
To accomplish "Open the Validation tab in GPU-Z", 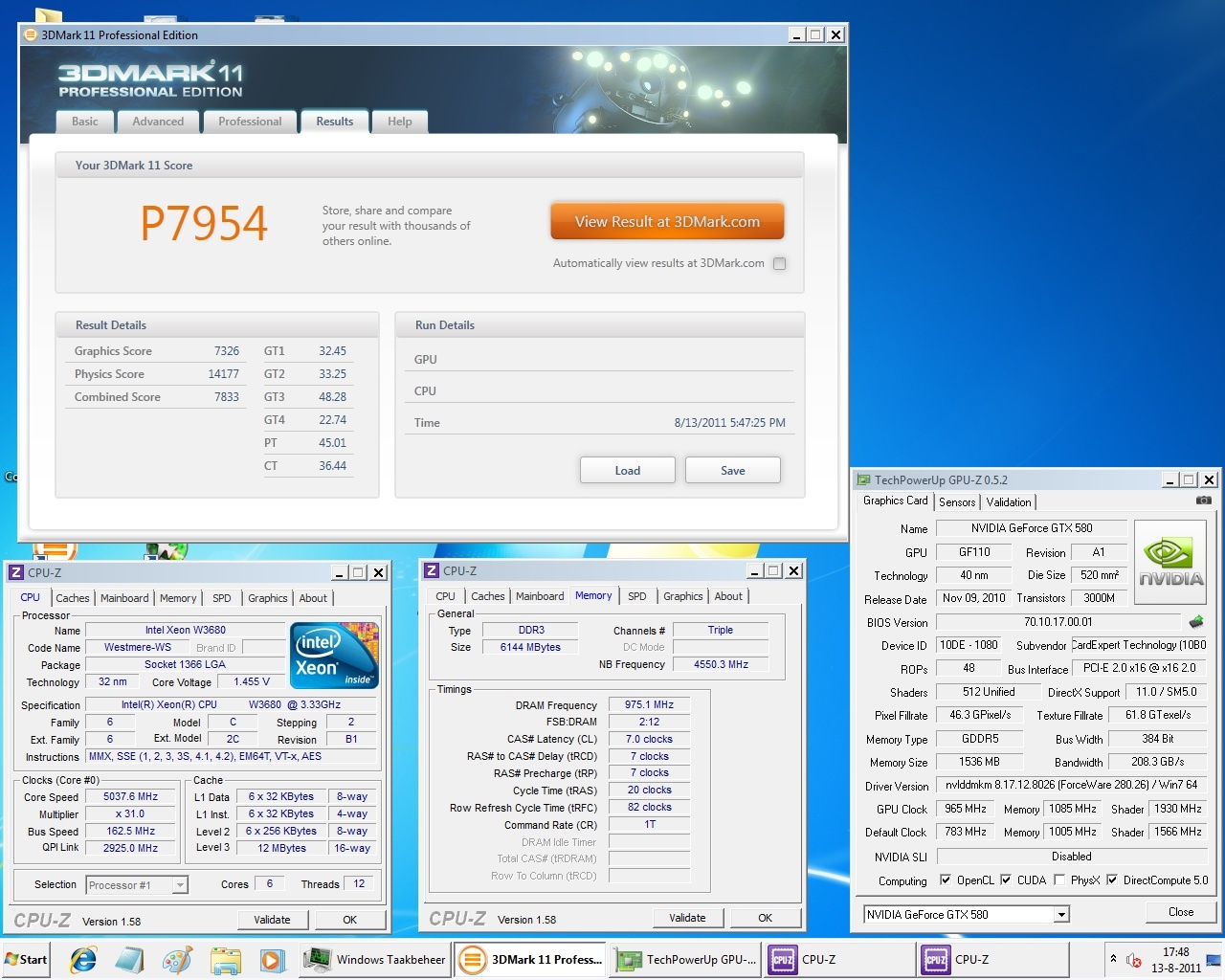I will 1009,501.
